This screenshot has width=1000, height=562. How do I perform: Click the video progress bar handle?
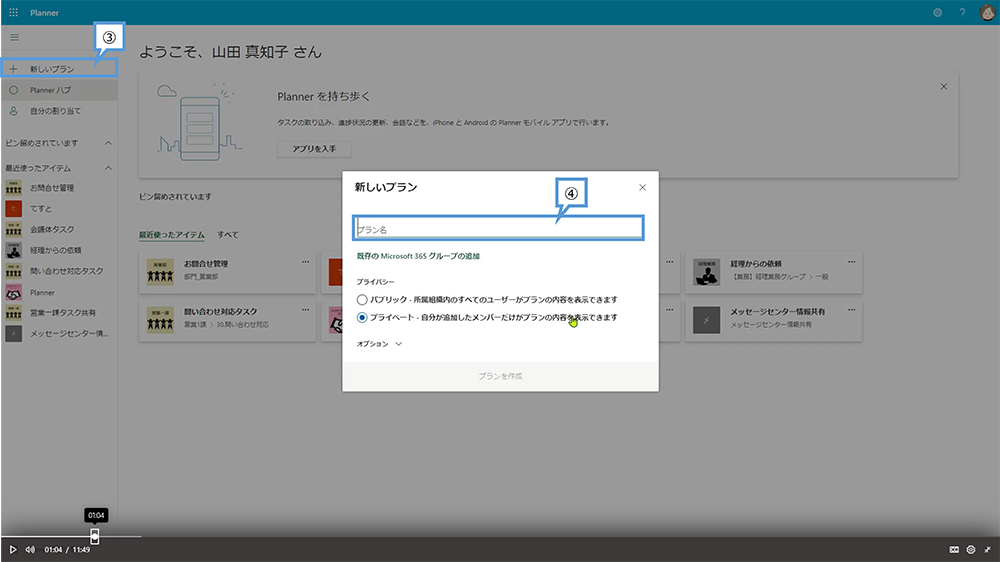pos(94,536)
